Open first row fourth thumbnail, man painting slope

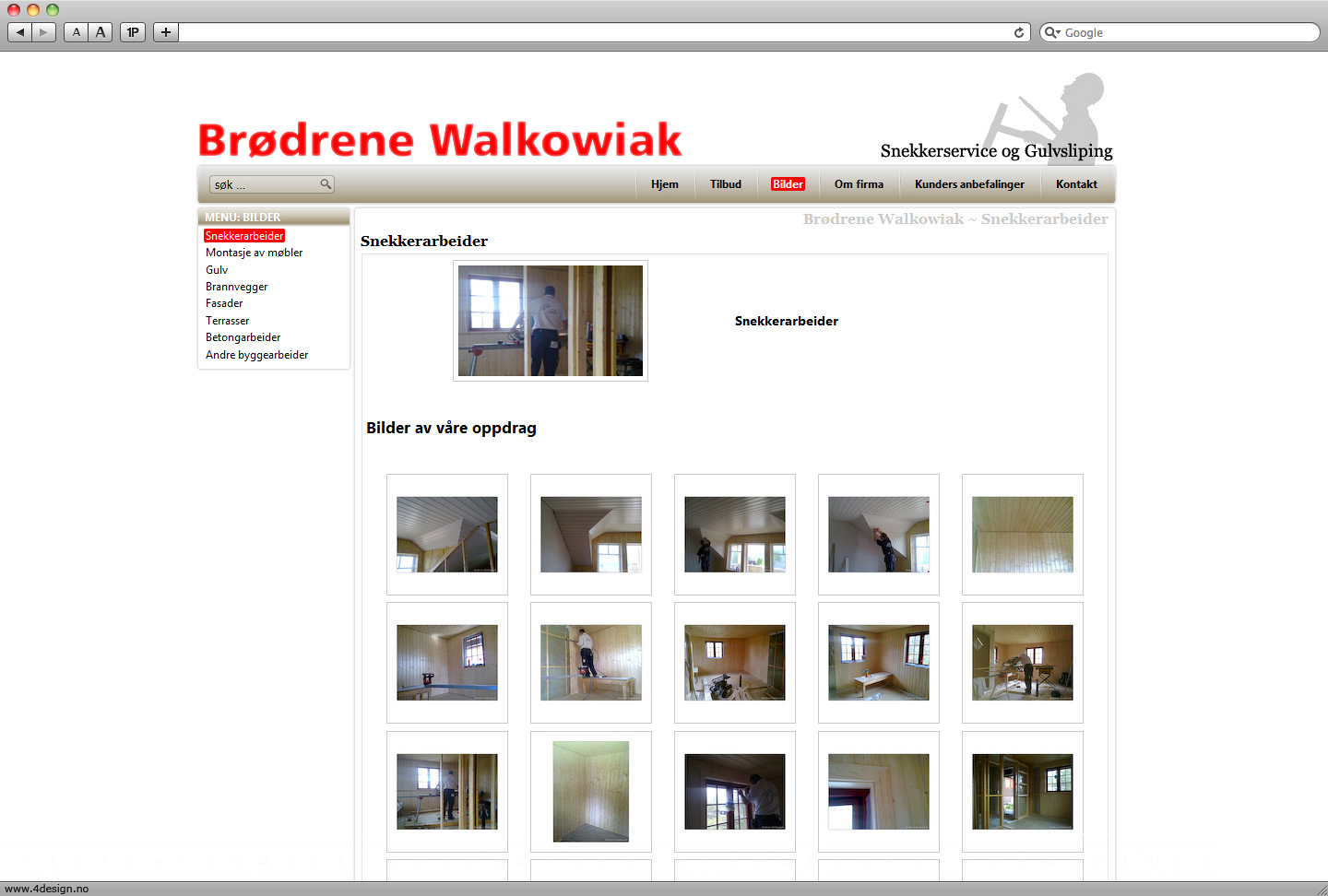click(879, 535)
